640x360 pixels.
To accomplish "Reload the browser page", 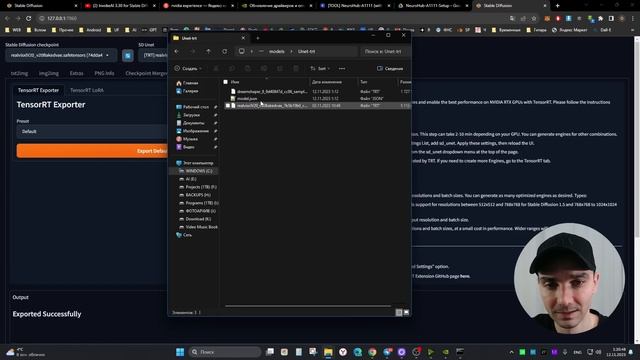I will [x=29, y=18].
